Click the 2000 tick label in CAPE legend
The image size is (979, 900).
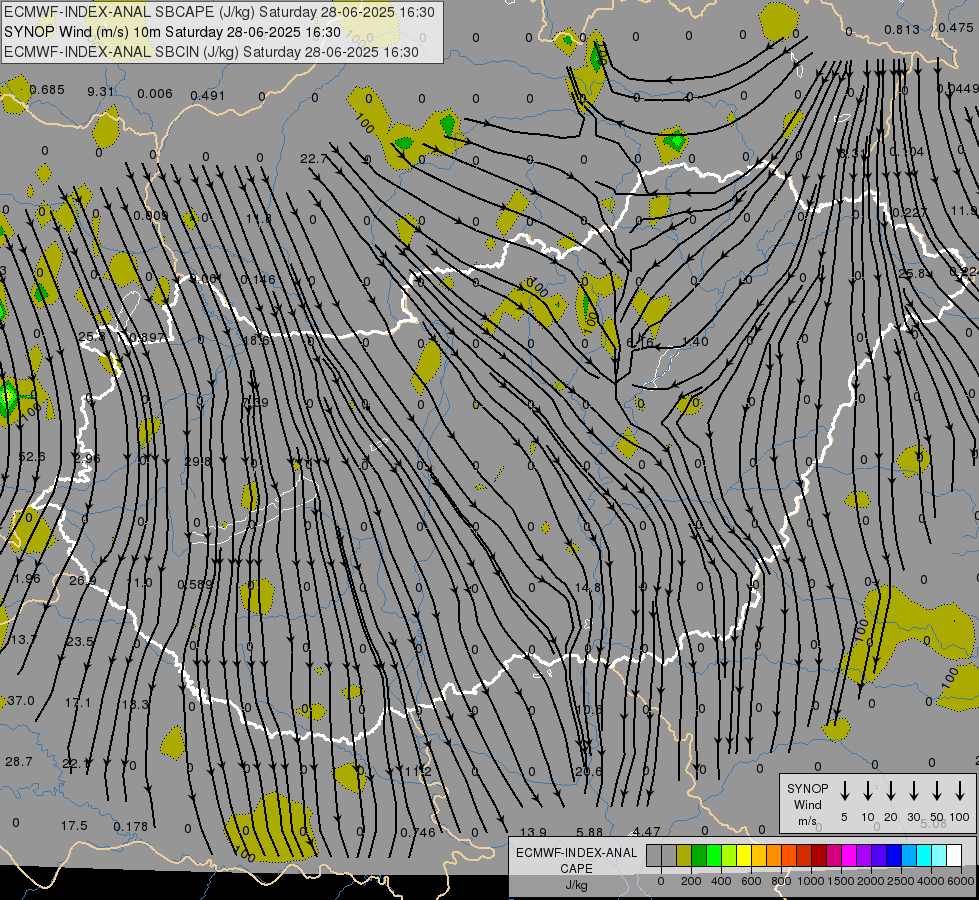pyautogui.click(x=871, y=881)
